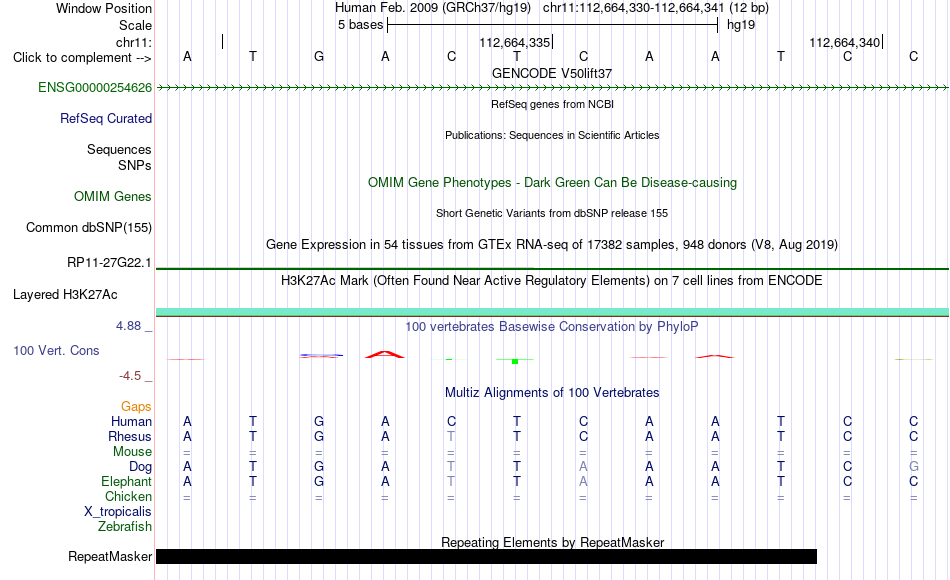
Task: Click the 112,664,340 coordinate marker
Action: coord(846,42)
